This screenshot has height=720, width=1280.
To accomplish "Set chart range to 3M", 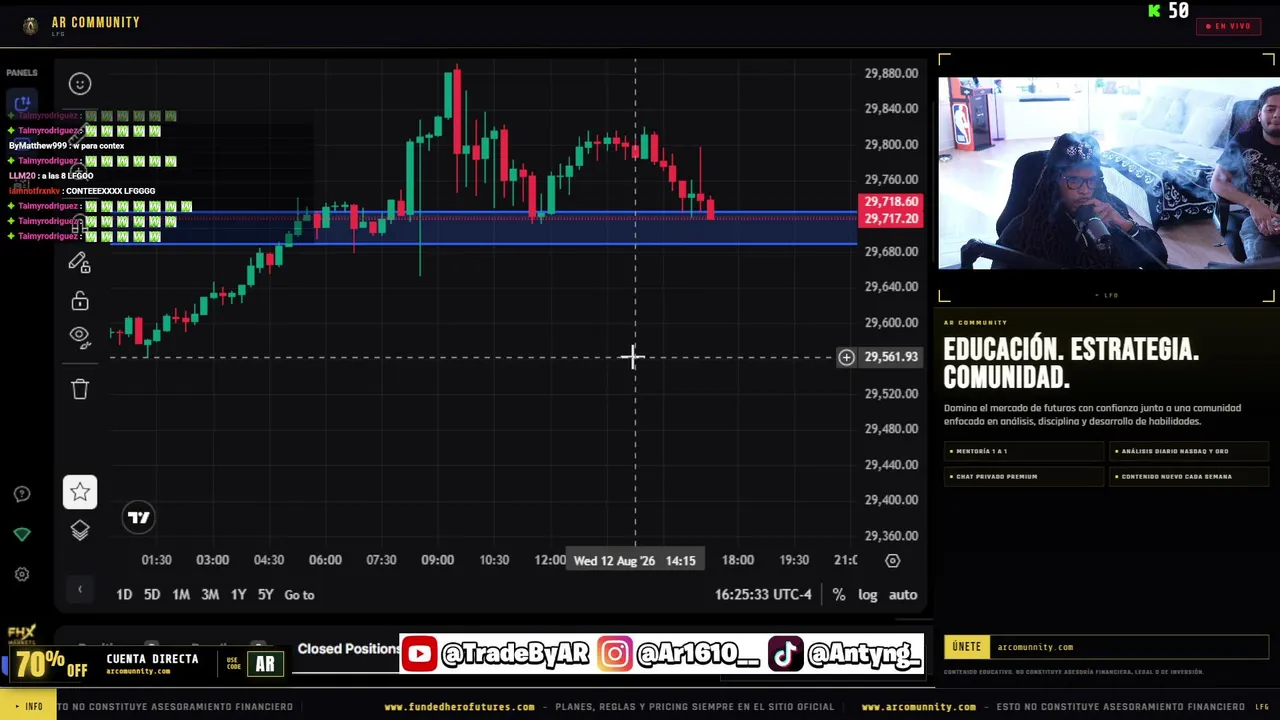I will (210, 594).
